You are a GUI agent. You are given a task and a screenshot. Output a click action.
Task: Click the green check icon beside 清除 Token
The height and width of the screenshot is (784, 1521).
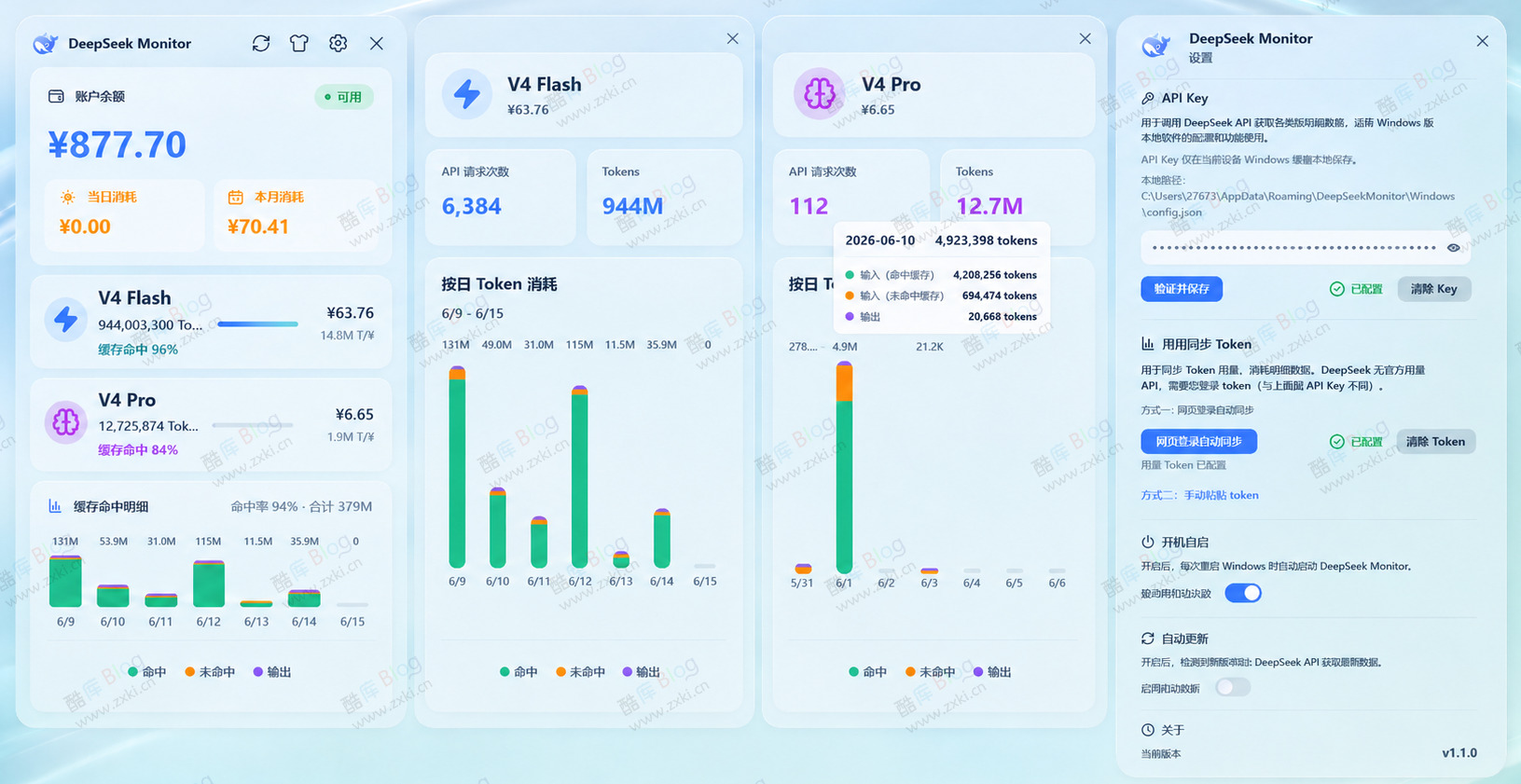coord(1337,442)
